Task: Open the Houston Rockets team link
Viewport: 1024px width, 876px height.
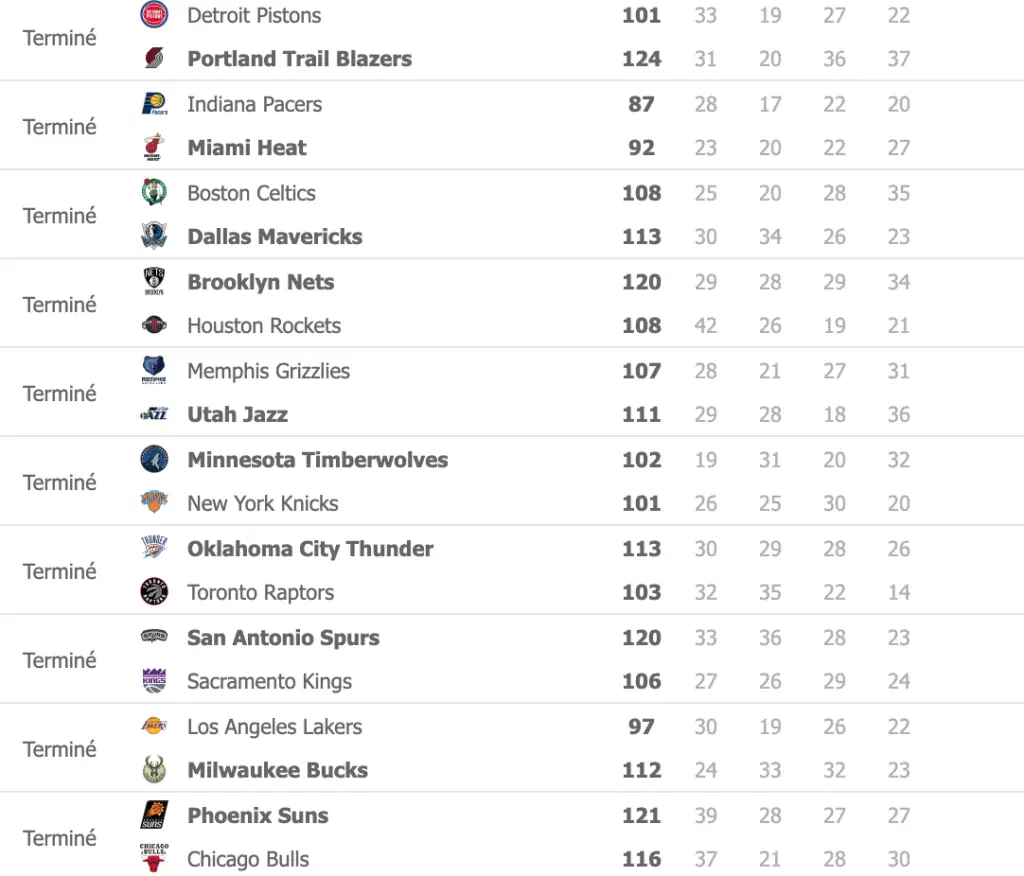Action: tap(264, 326)
